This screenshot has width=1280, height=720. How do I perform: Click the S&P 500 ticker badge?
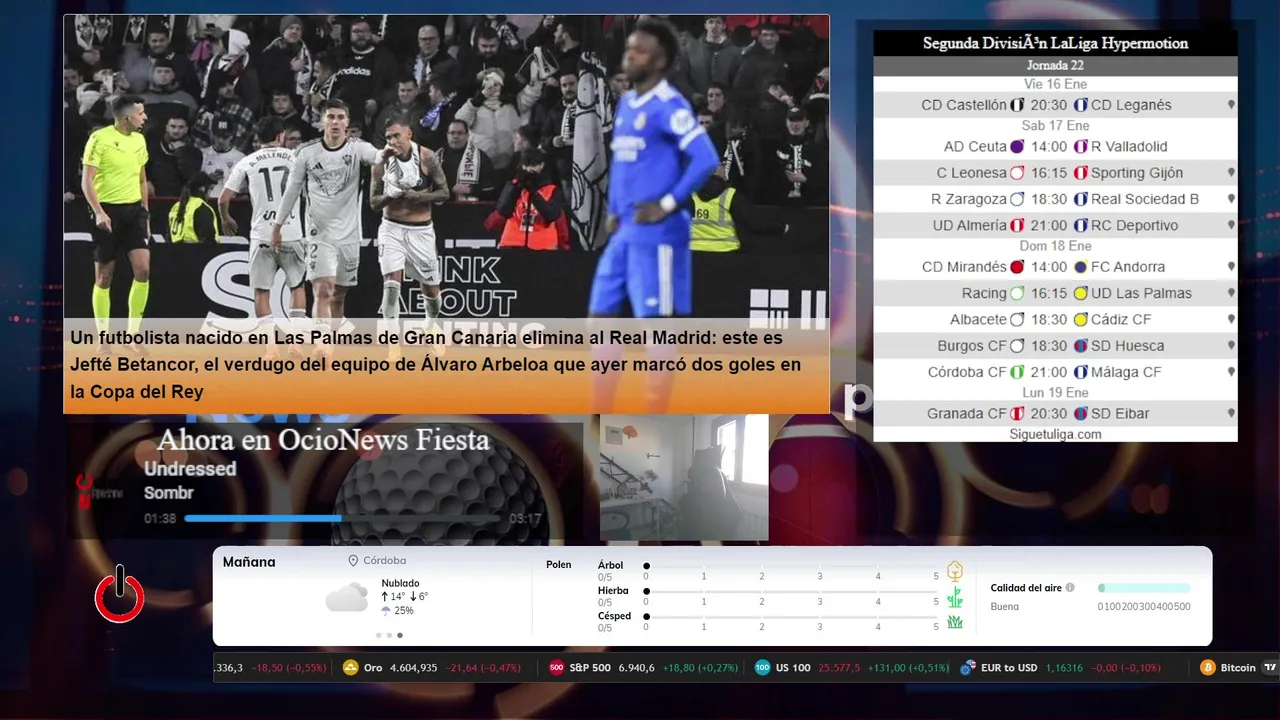557,668
